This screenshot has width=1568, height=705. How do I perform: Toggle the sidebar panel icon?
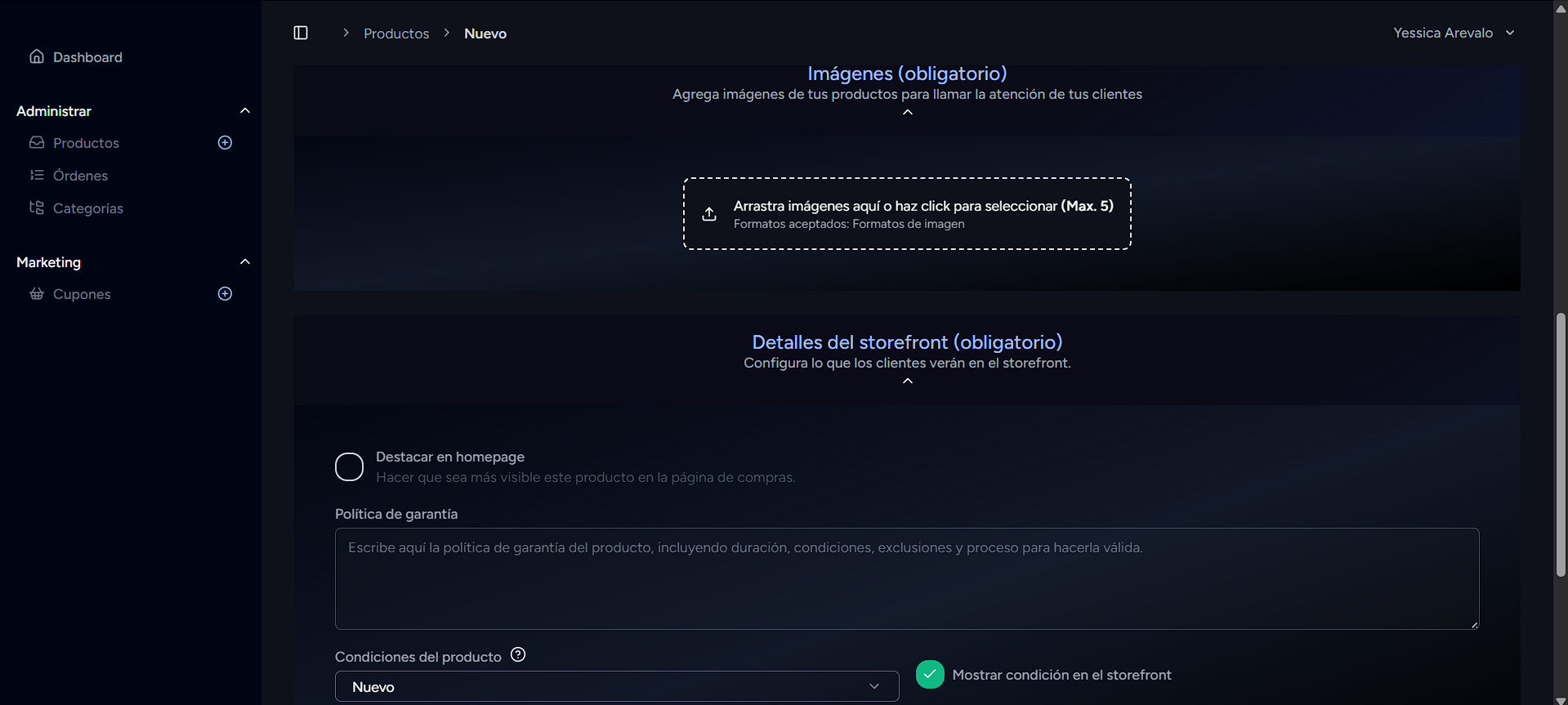(301, 33)
